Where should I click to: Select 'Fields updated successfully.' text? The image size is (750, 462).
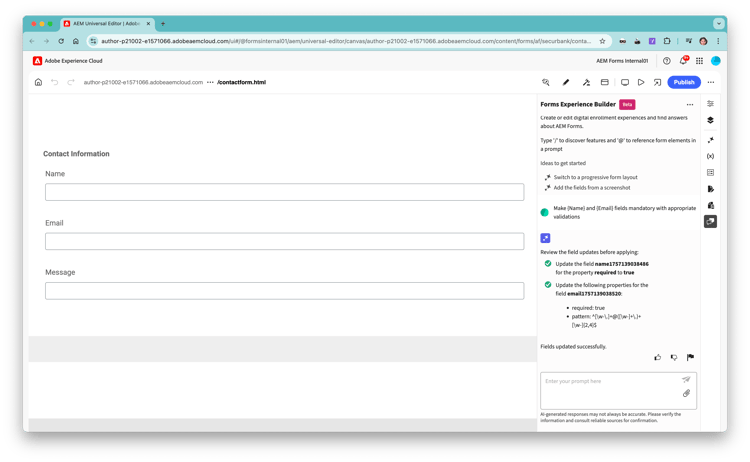pyautogui.click(x=574, y=346)
